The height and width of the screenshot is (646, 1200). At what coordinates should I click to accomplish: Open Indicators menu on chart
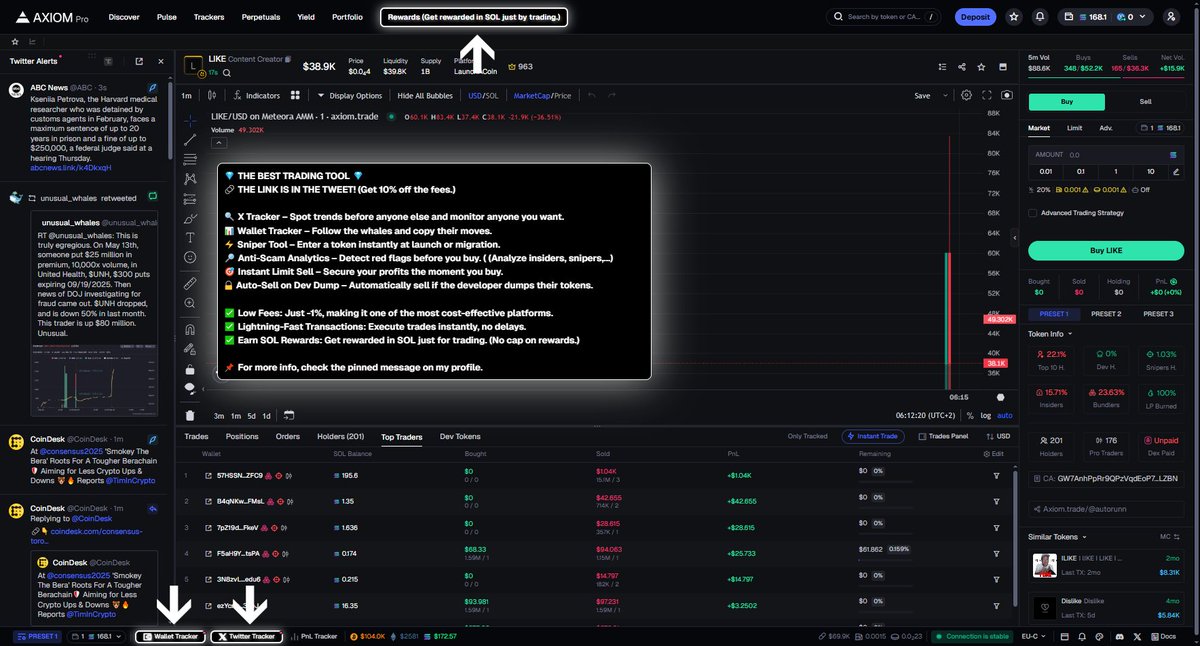pyautogui.click(x=256, y=96)
